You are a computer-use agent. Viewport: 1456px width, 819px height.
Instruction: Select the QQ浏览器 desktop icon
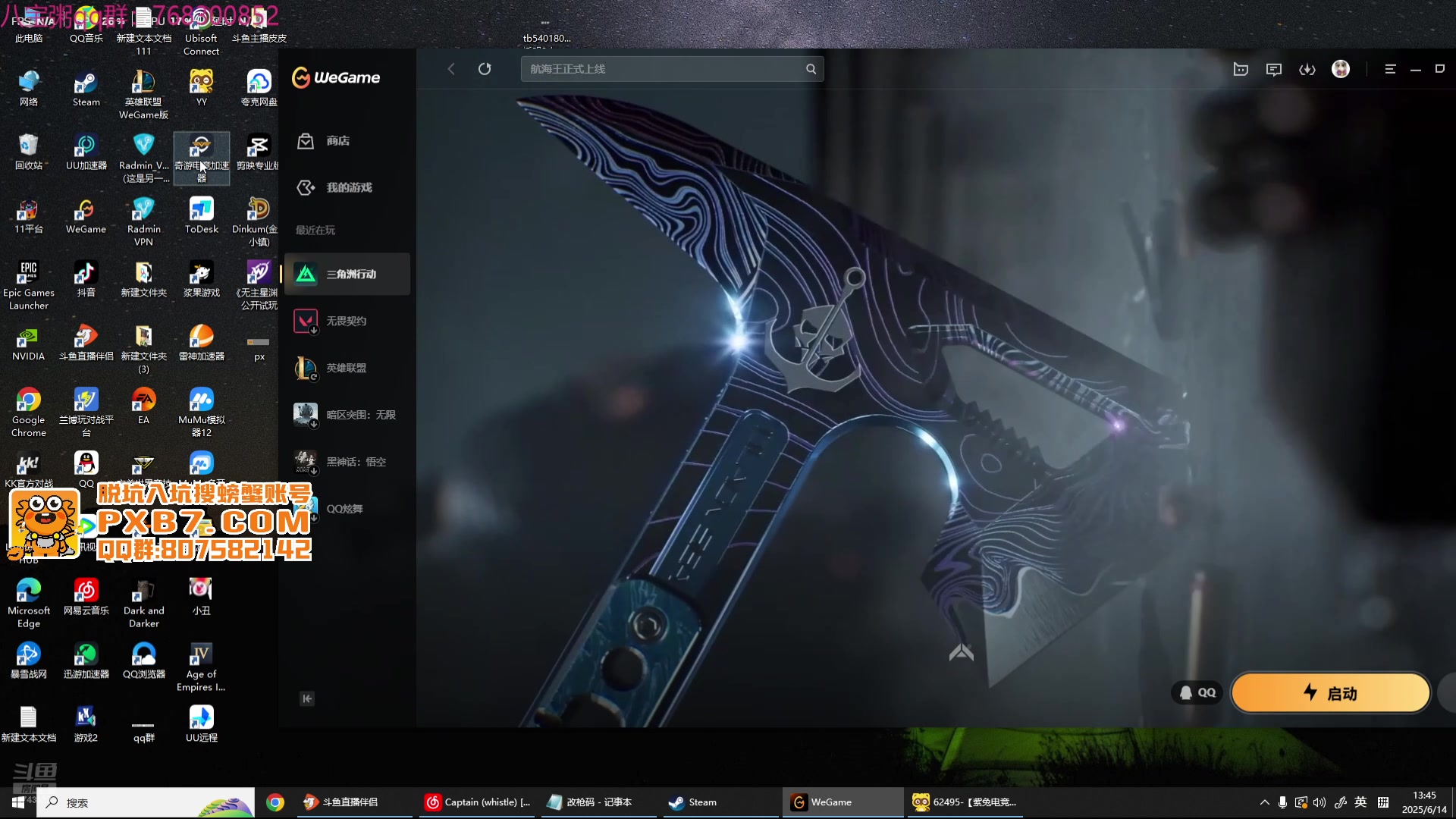pyautogui.click(x=143, y=661)
